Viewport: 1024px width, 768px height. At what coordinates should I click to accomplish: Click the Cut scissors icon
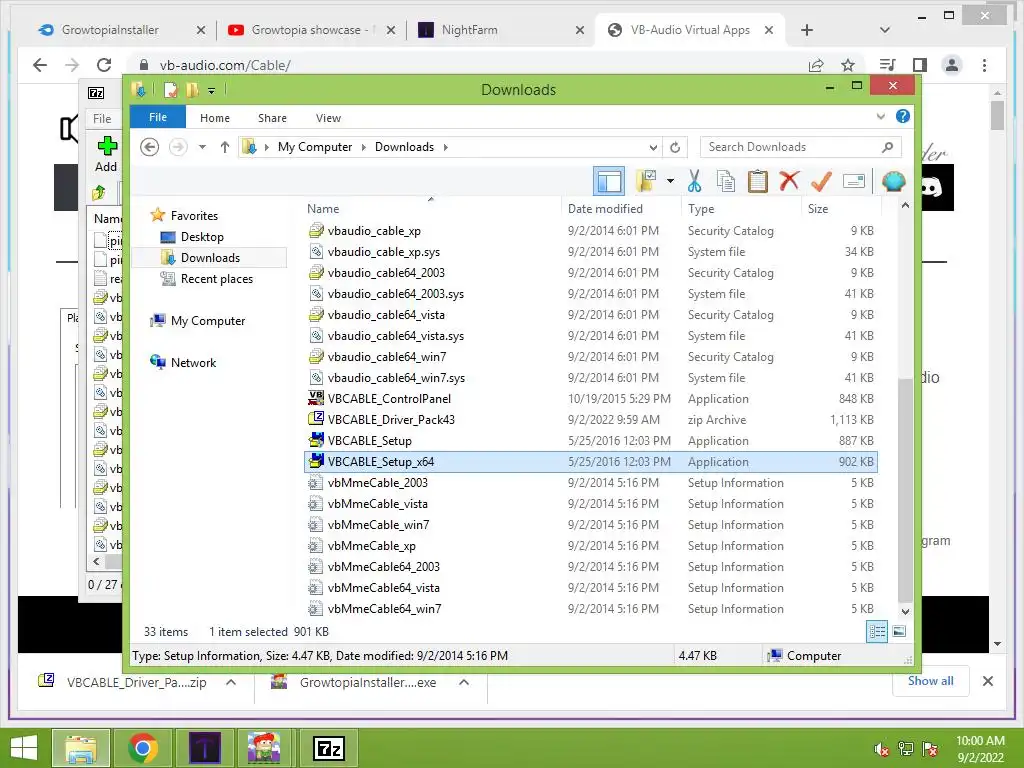point(694,181)
